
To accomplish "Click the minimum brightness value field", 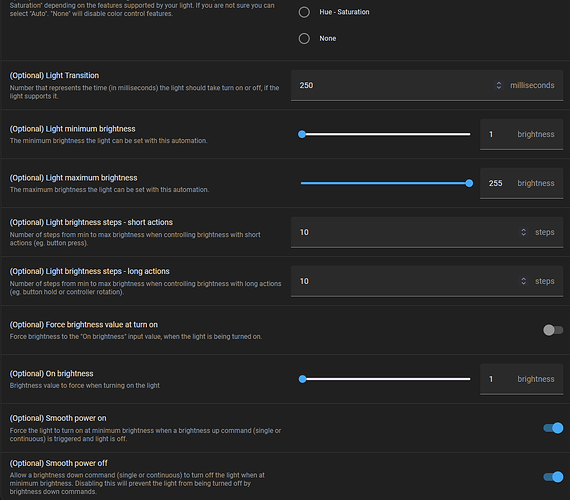I will click(521, 134).
